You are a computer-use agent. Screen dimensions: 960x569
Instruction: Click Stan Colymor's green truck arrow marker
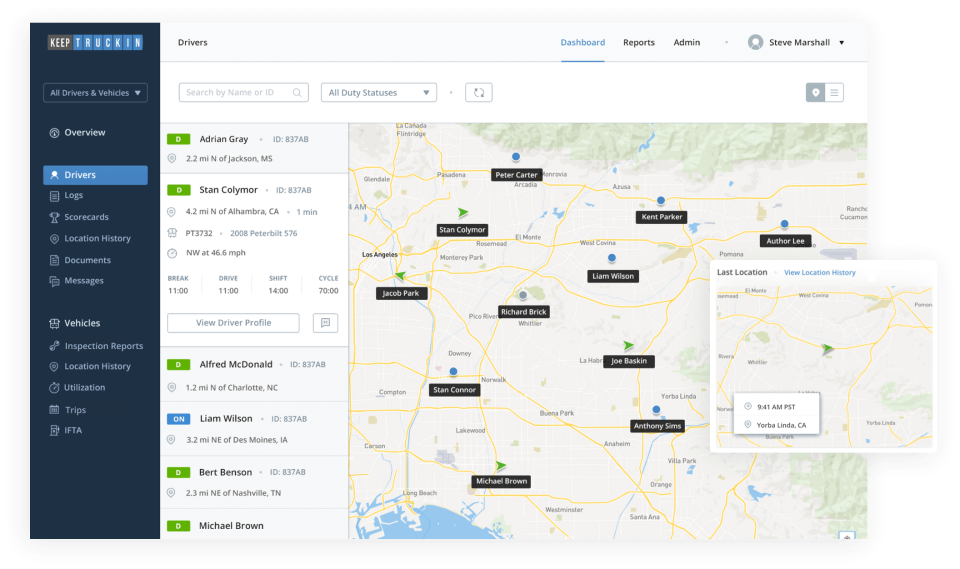click(463, 213)
